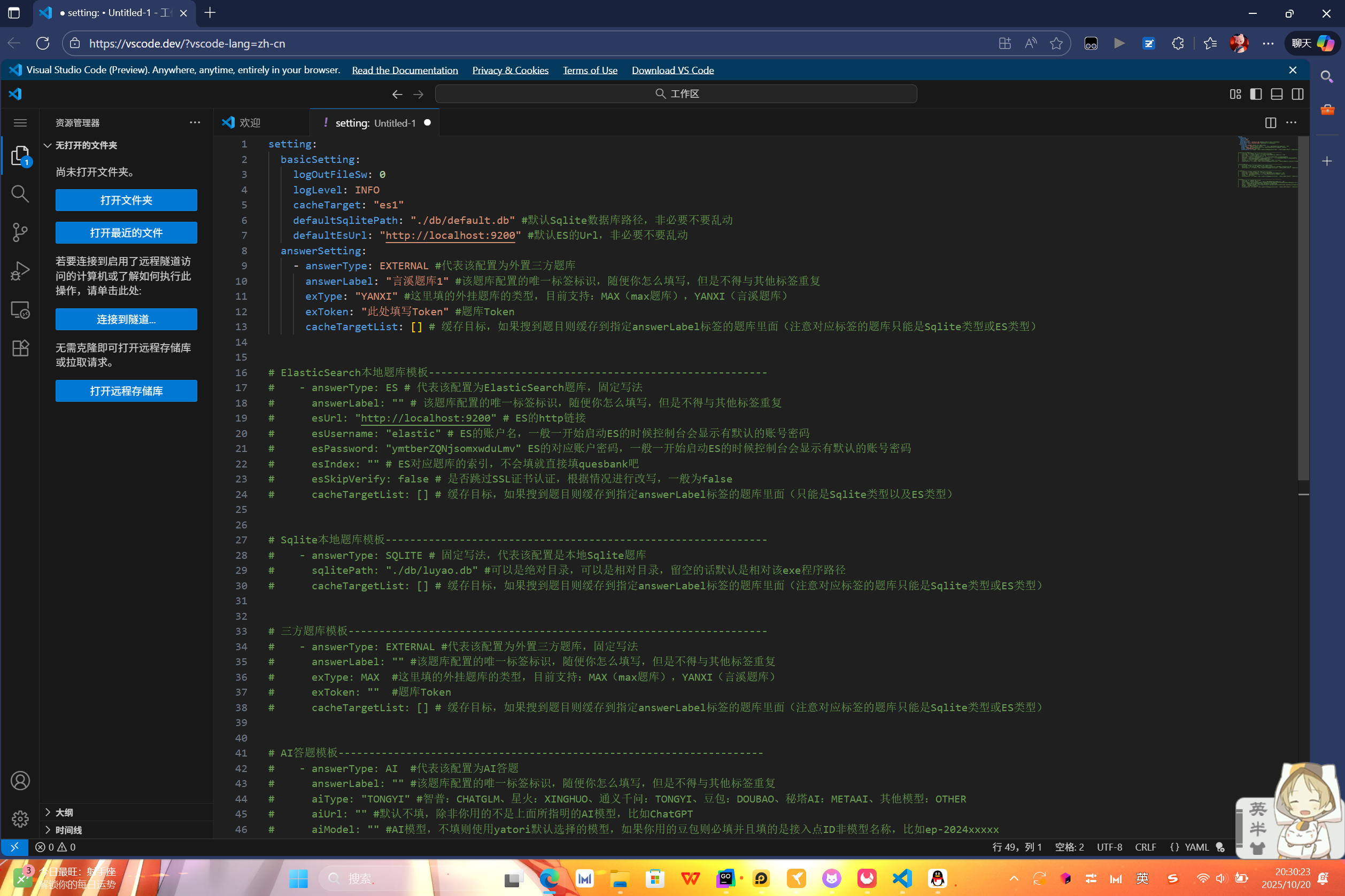The width and height of the screenshot is (1345, 896).
Task: Open the Manage gear menu
Action: pyautogui.click(x=20, y=819)
